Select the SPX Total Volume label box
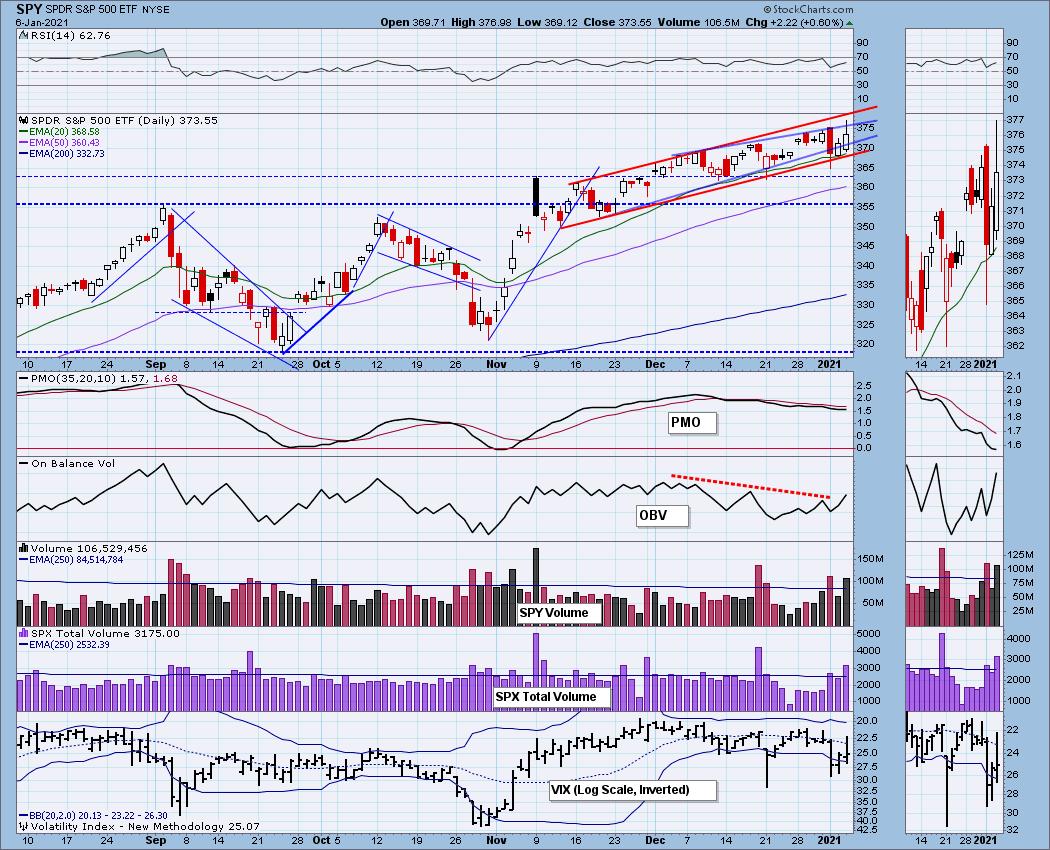Screen dimensions: 1050x850 (x=545, y=696)
